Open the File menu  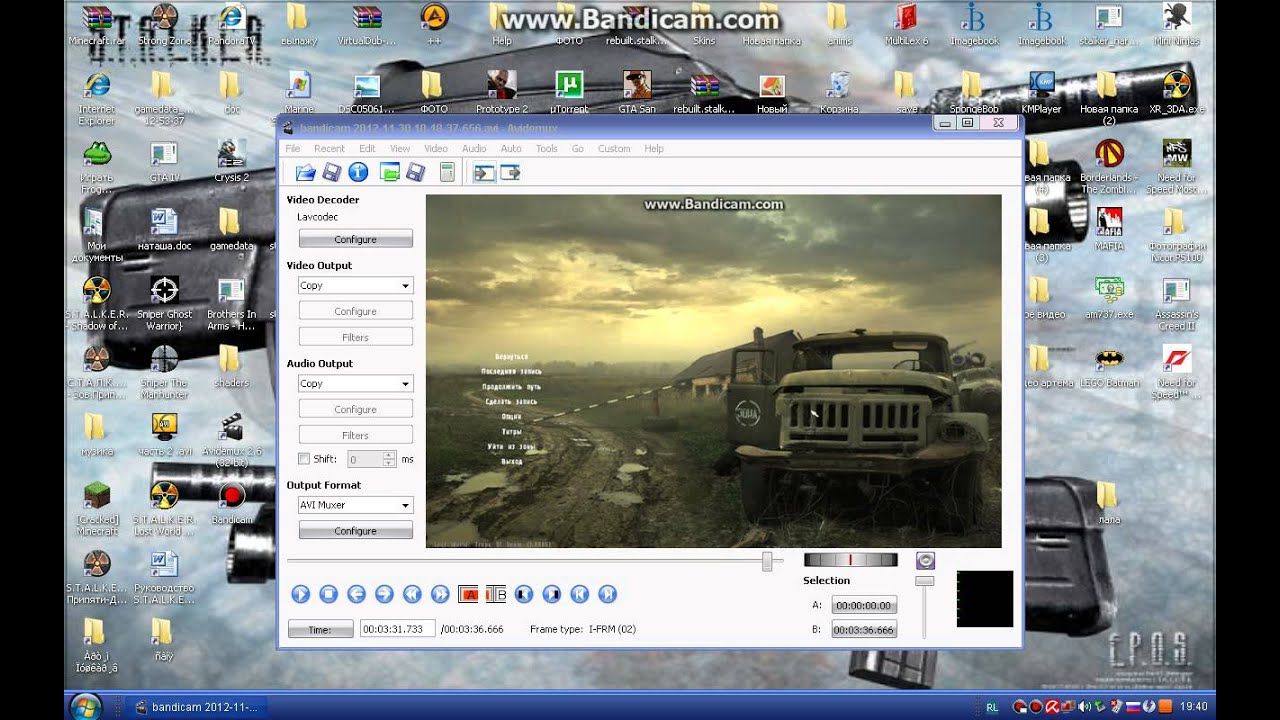click(293, 148)
